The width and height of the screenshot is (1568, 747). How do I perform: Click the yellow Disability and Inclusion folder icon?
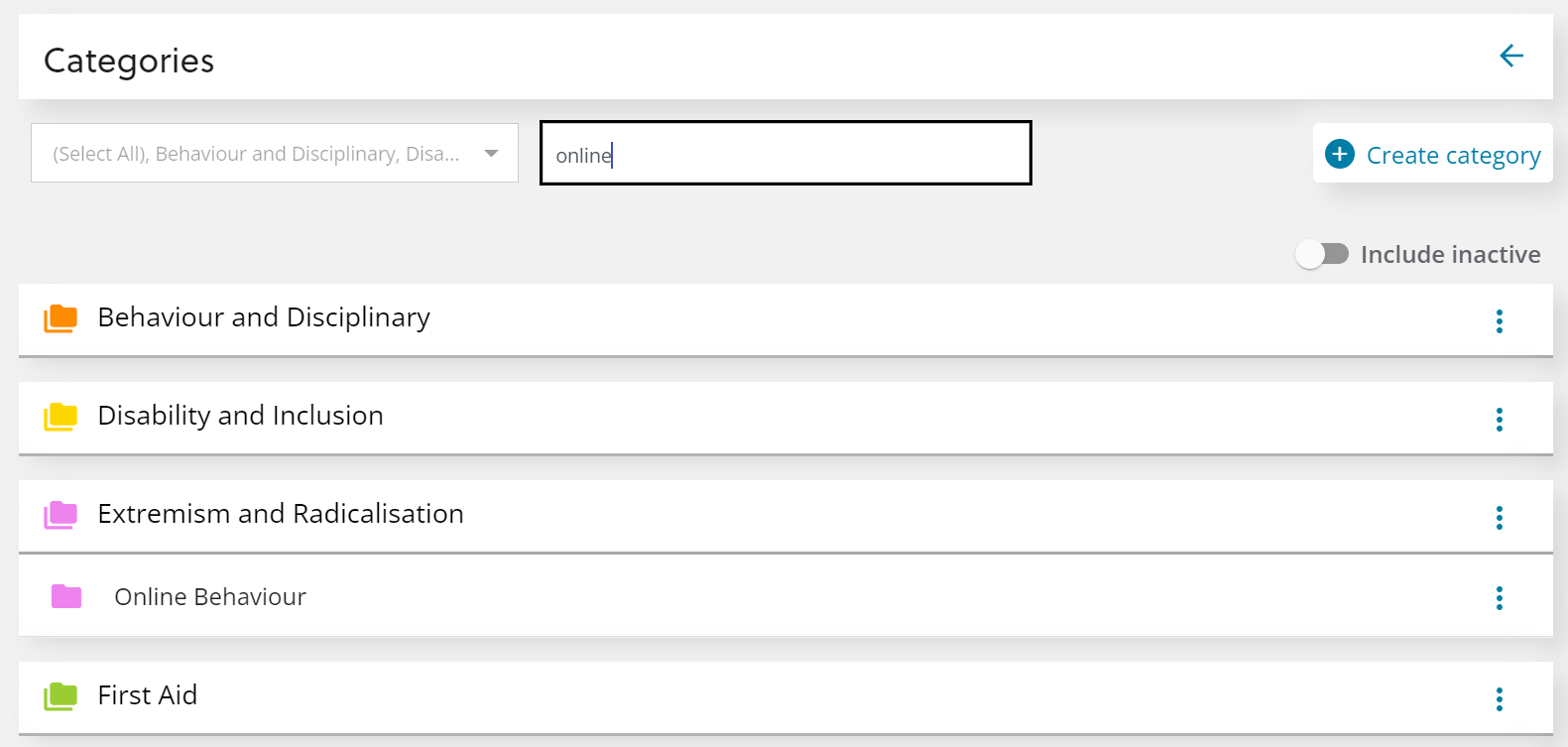point(60,417)
